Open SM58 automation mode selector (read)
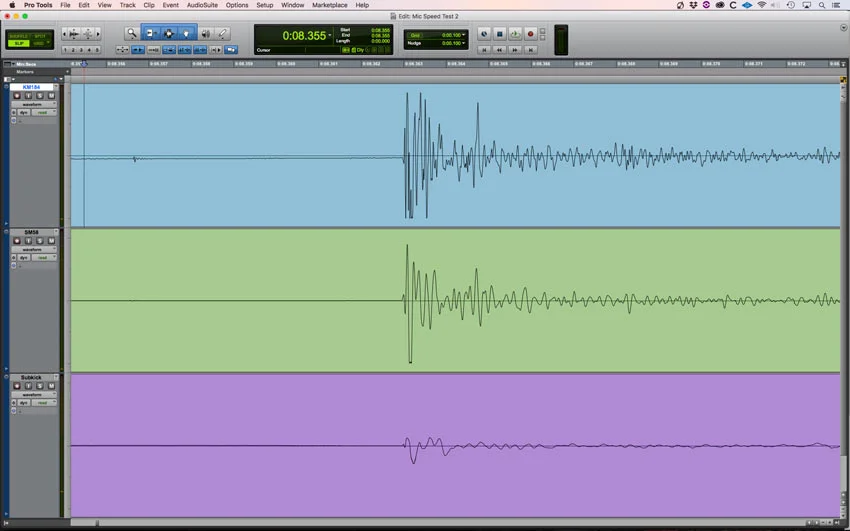The image size is (850, 531). 44,257
